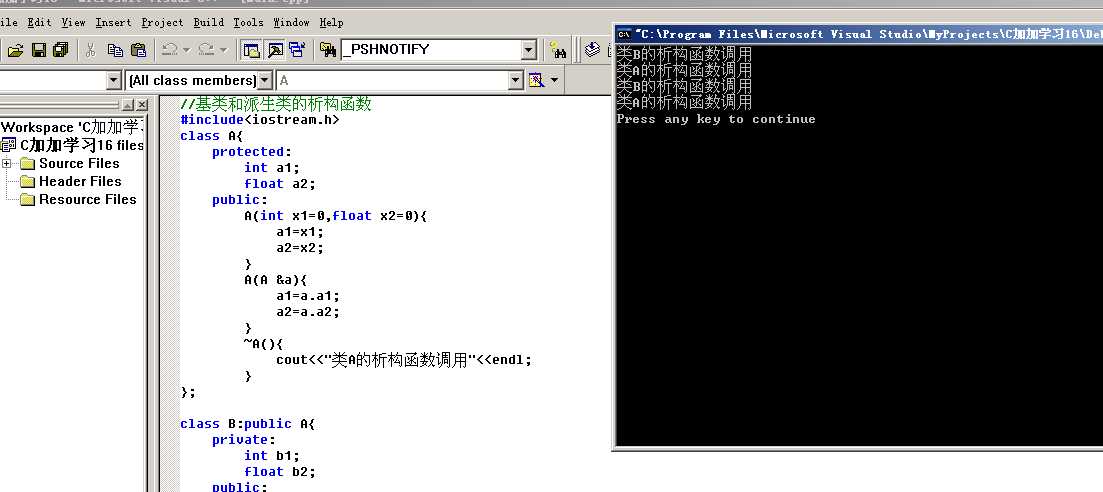
Task: Click the Window List icon
Action: [297, 49]
